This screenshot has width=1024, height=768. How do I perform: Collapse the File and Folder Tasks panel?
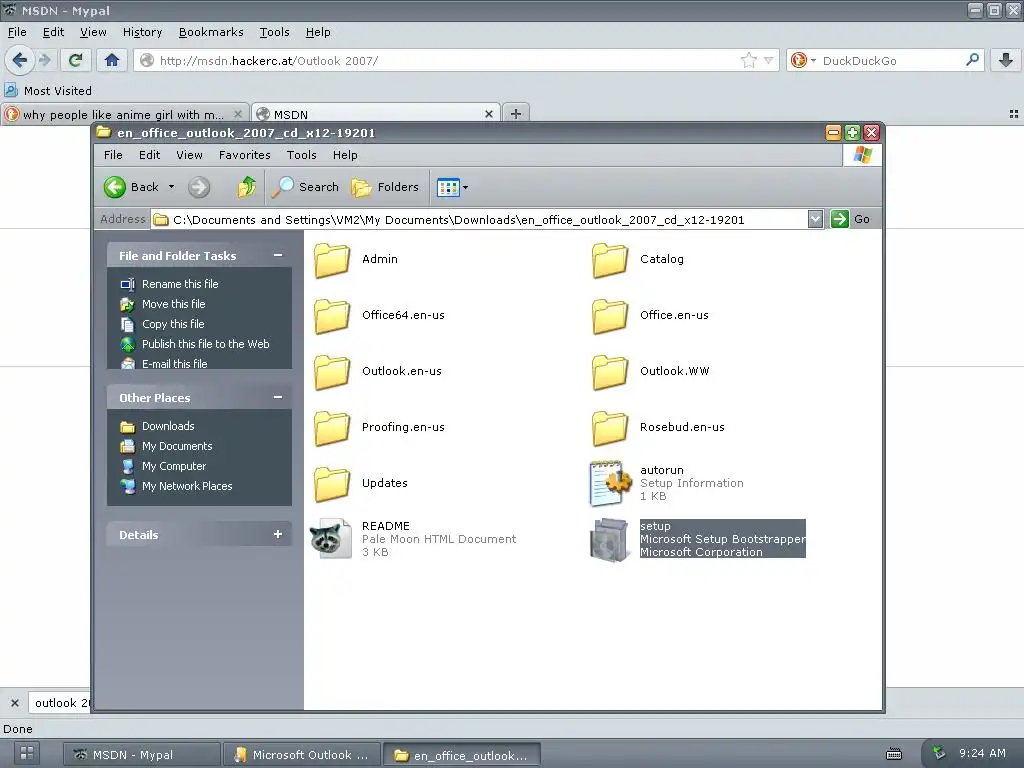278,255
